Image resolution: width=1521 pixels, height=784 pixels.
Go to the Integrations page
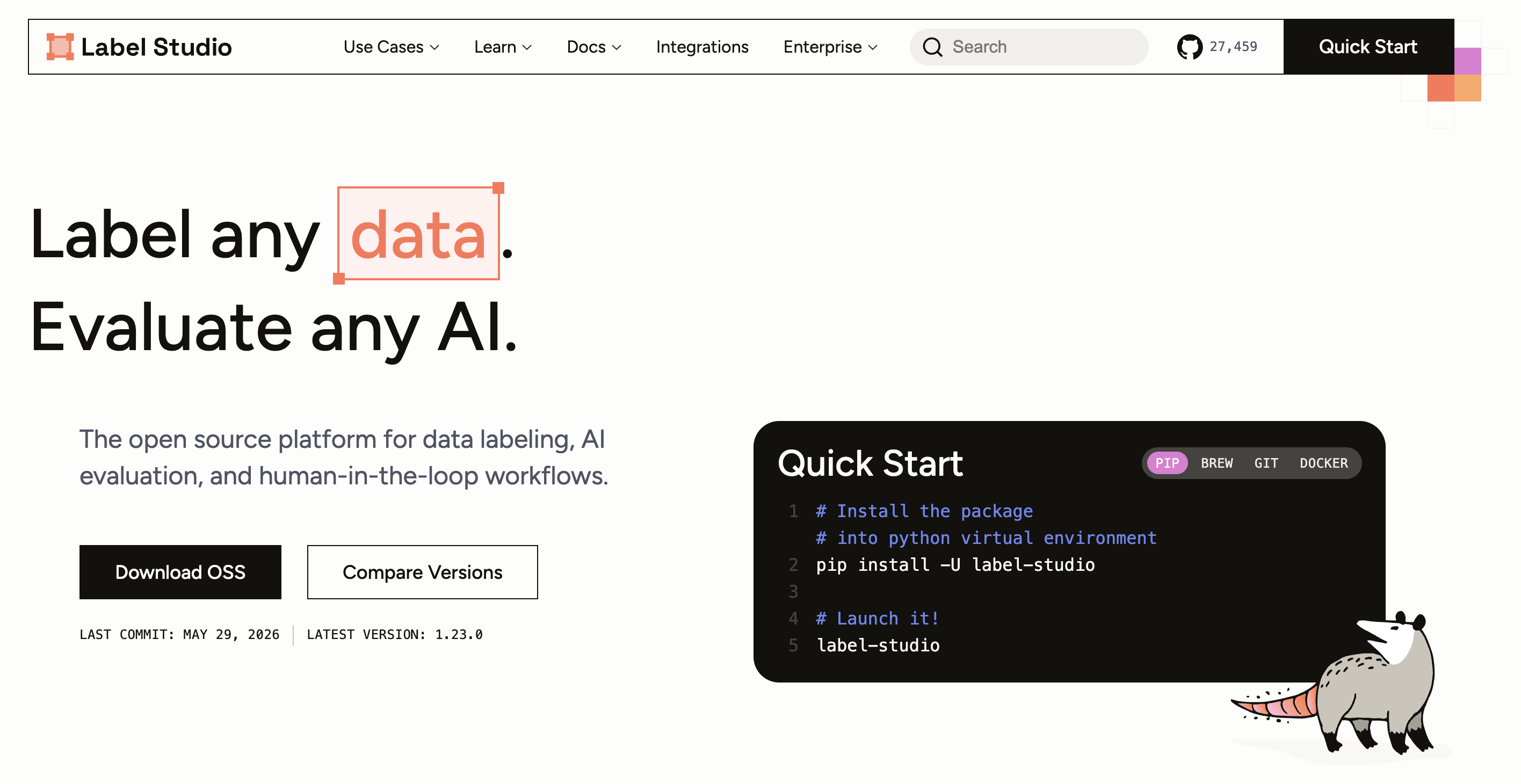702,47
